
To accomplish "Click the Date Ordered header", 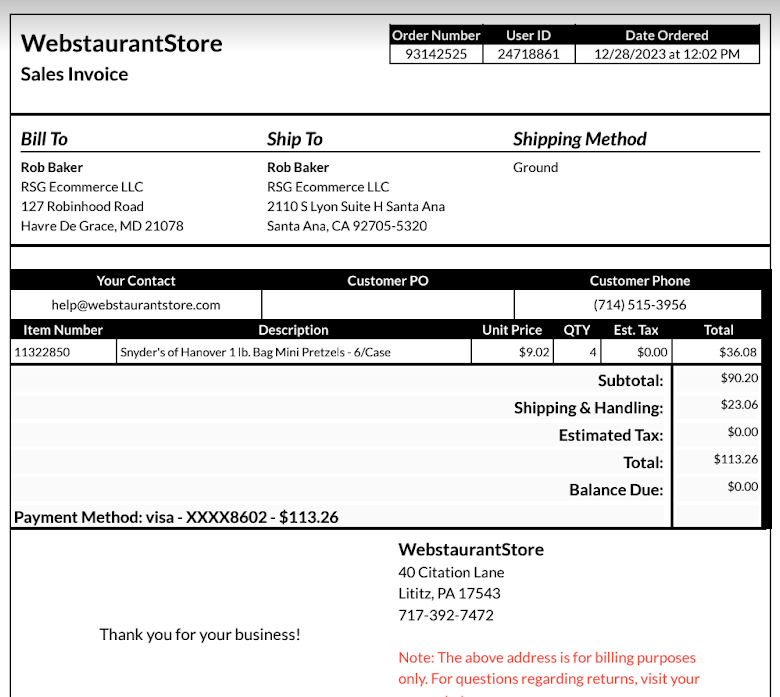I will tap(667, 35).
